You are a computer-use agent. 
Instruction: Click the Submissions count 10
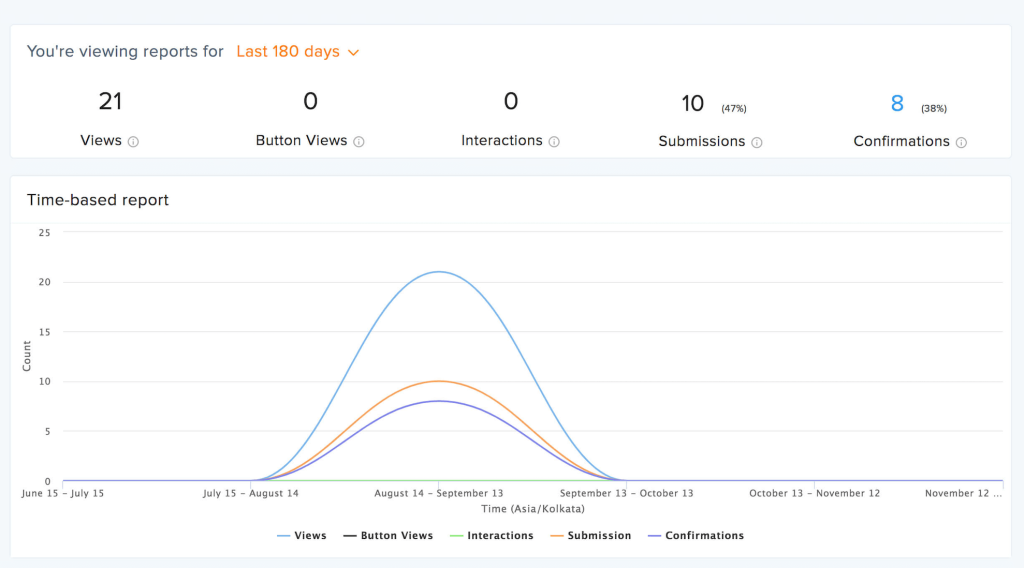[x=693, y=103]
